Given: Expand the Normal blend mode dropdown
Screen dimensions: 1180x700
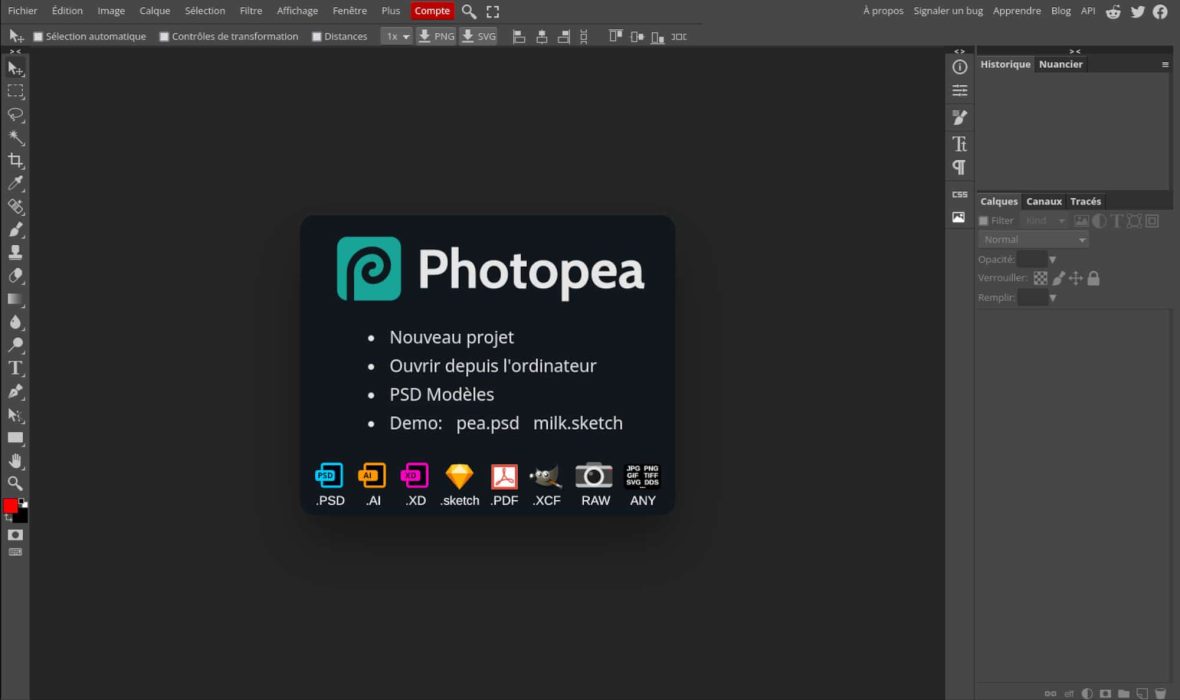Looking at the screenshot, I should click(1033, 240).
